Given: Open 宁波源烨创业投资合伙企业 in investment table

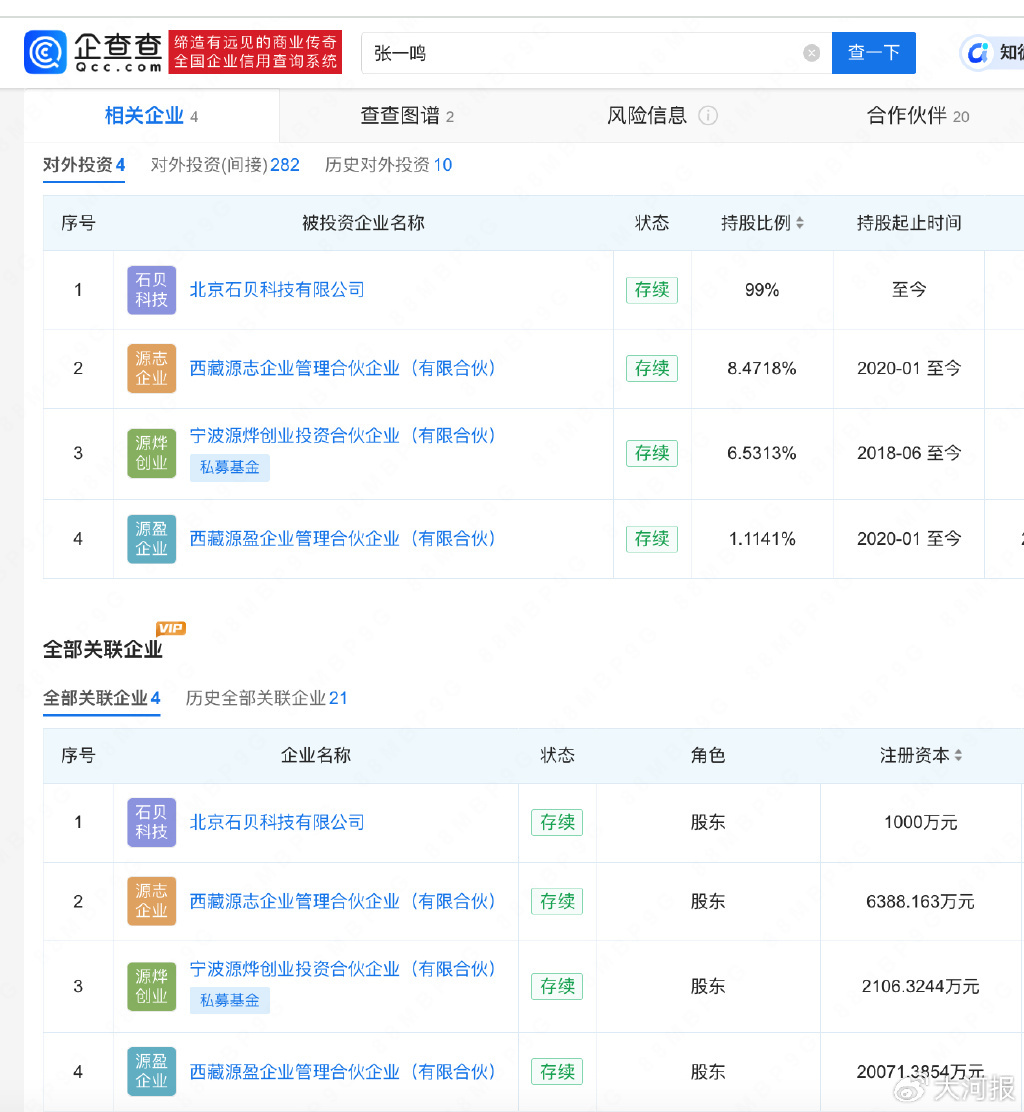Looking at the screenshot, I should point(342,435).
